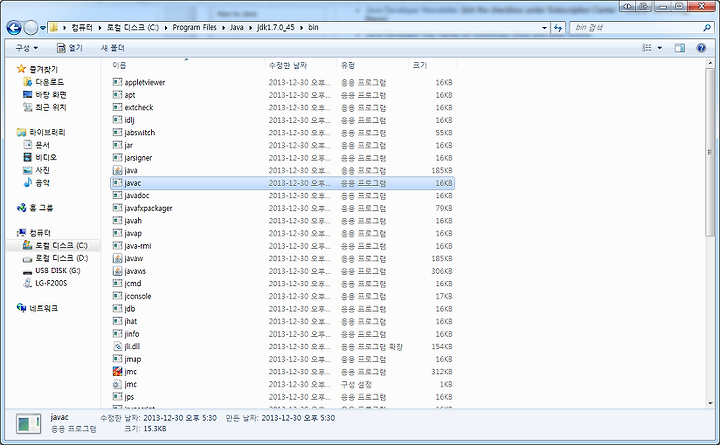Select USB DISK (G:) drive

click(x=51, y=270)
